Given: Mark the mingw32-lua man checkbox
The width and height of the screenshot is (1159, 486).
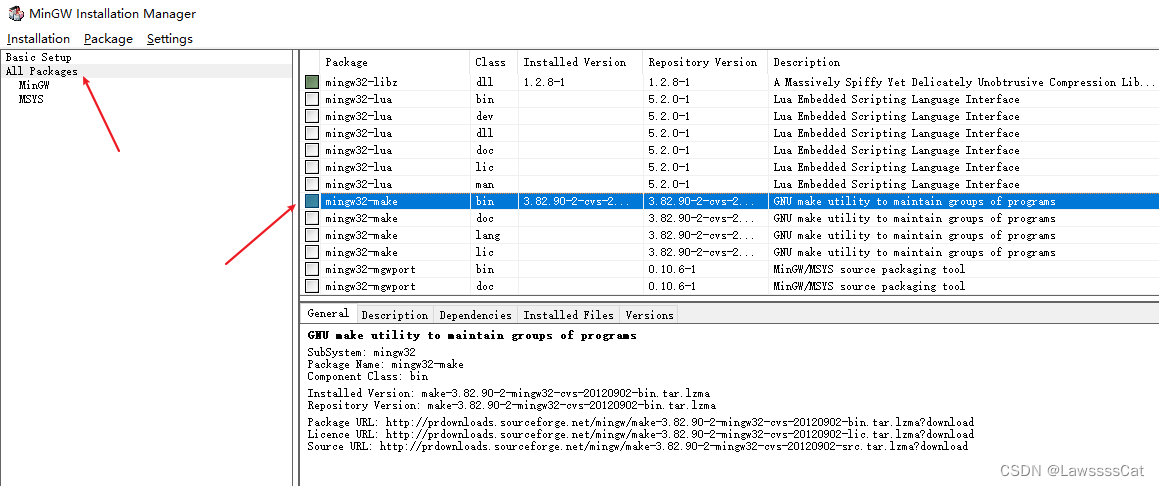Looking at the screenshot, I should [312, 184].
